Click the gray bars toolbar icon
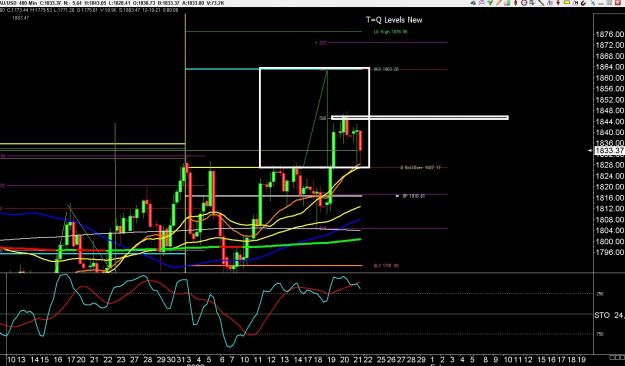The width and height of the screenshot is (625, 366). click(550, 3)
